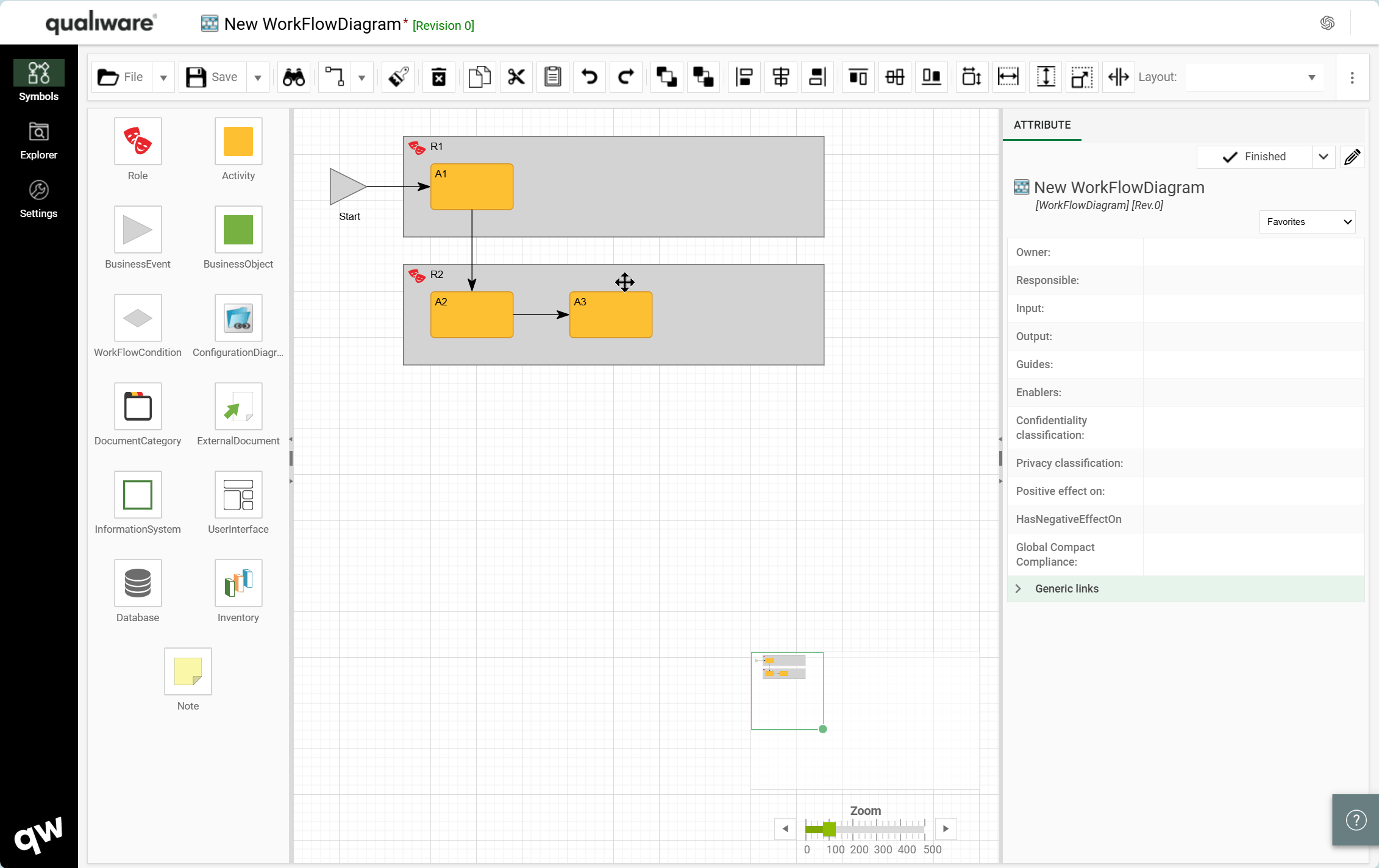
Task: Select the Note symbol
Action: [187, 671]
